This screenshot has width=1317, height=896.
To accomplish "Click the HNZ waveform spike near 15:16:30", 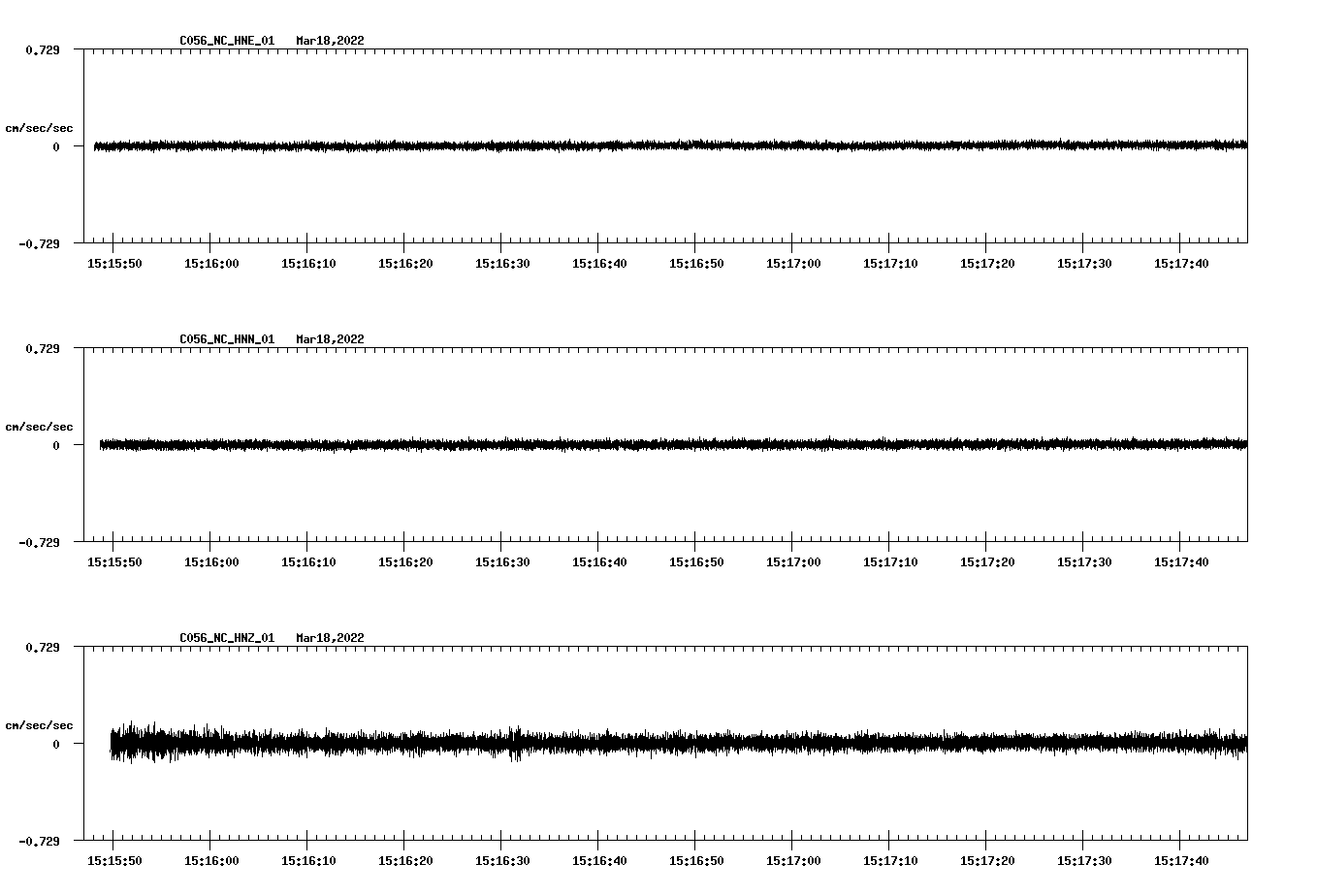I will coord(515,743).
